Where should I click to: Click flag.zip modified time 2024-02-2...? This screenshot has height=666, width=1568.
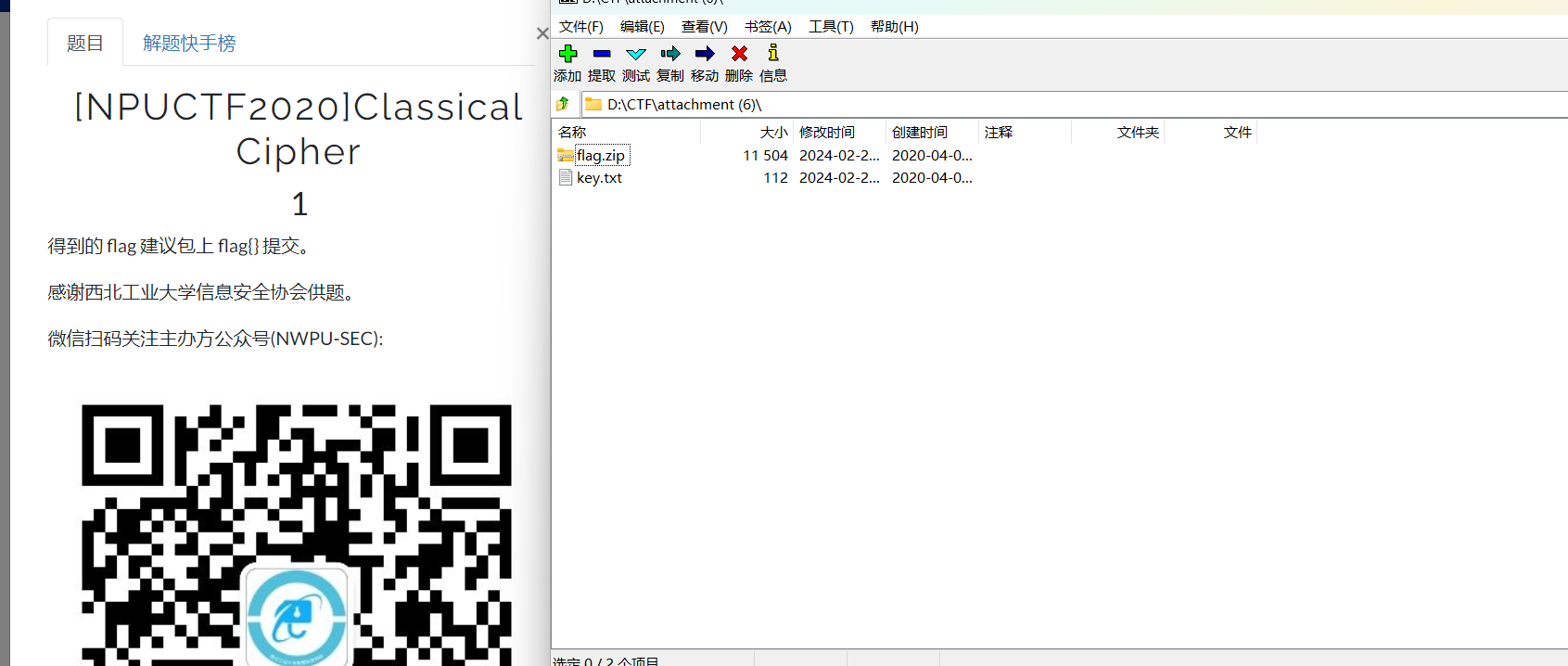click(839, 156)
